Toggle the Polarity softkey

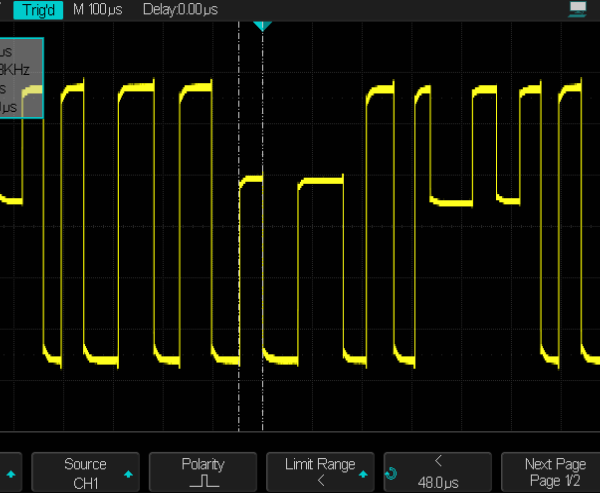pyautogui.click(x=203, y=472)
